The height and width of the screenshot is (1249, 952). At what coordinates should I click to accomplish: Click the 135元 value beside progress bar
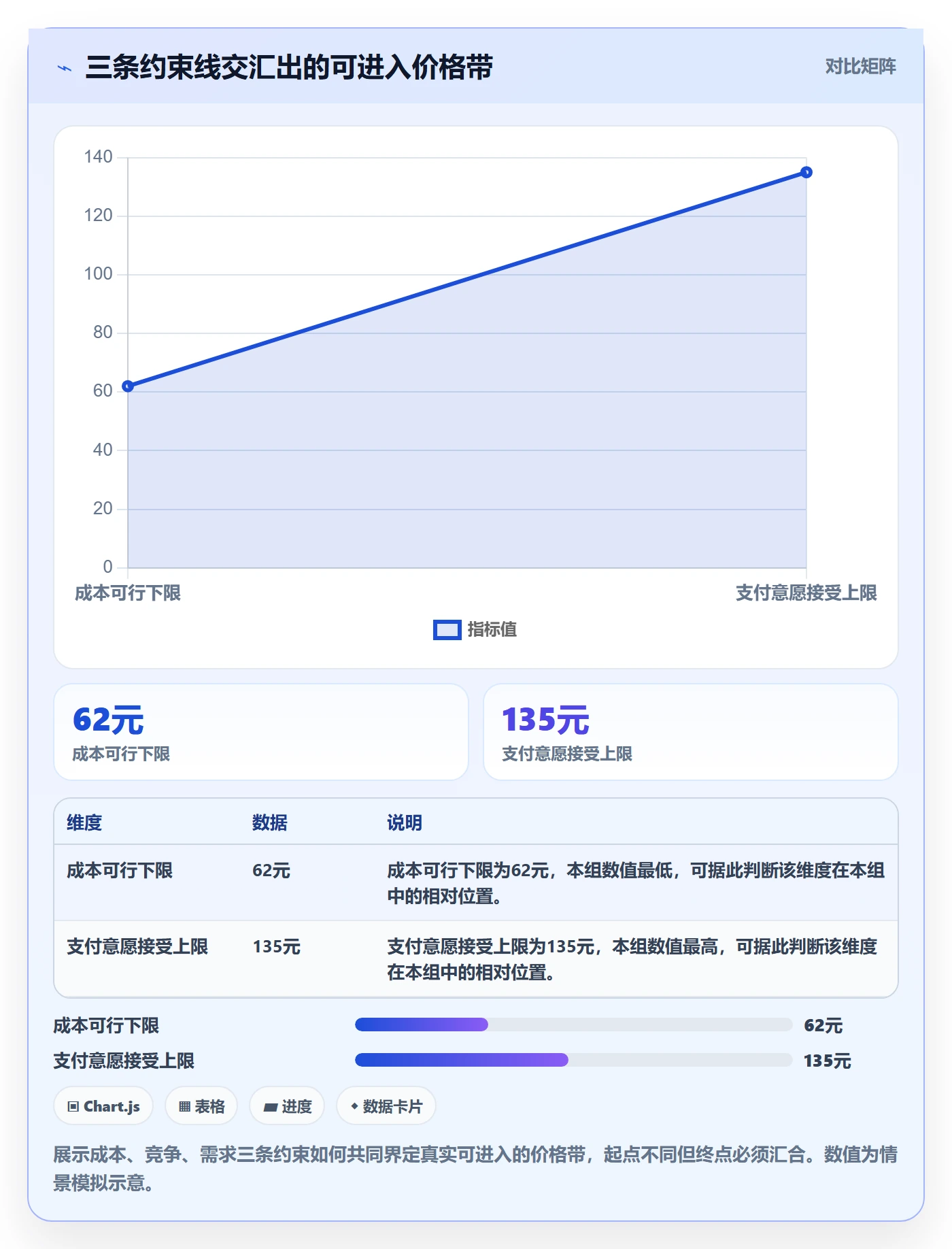(x=827, y=1061)
